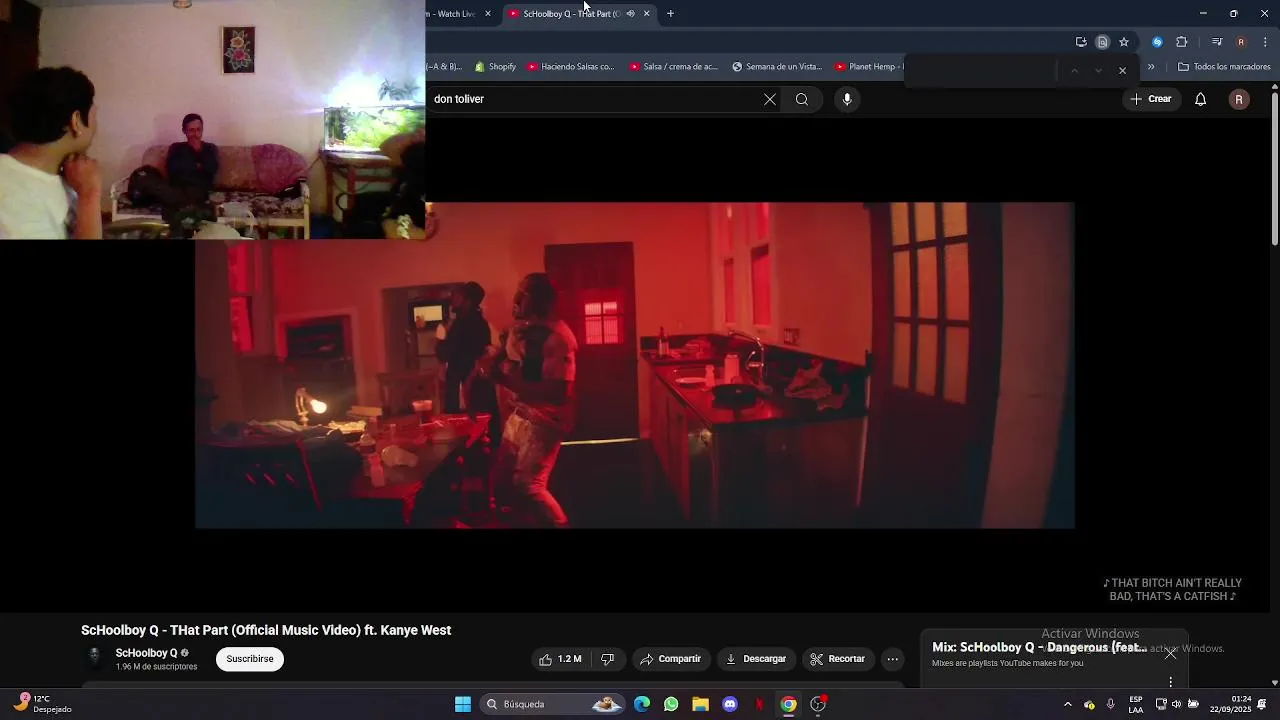Open the Salsa / crema bookmark
Screen dimensions: 1280x720
click(x=674, y=67)
